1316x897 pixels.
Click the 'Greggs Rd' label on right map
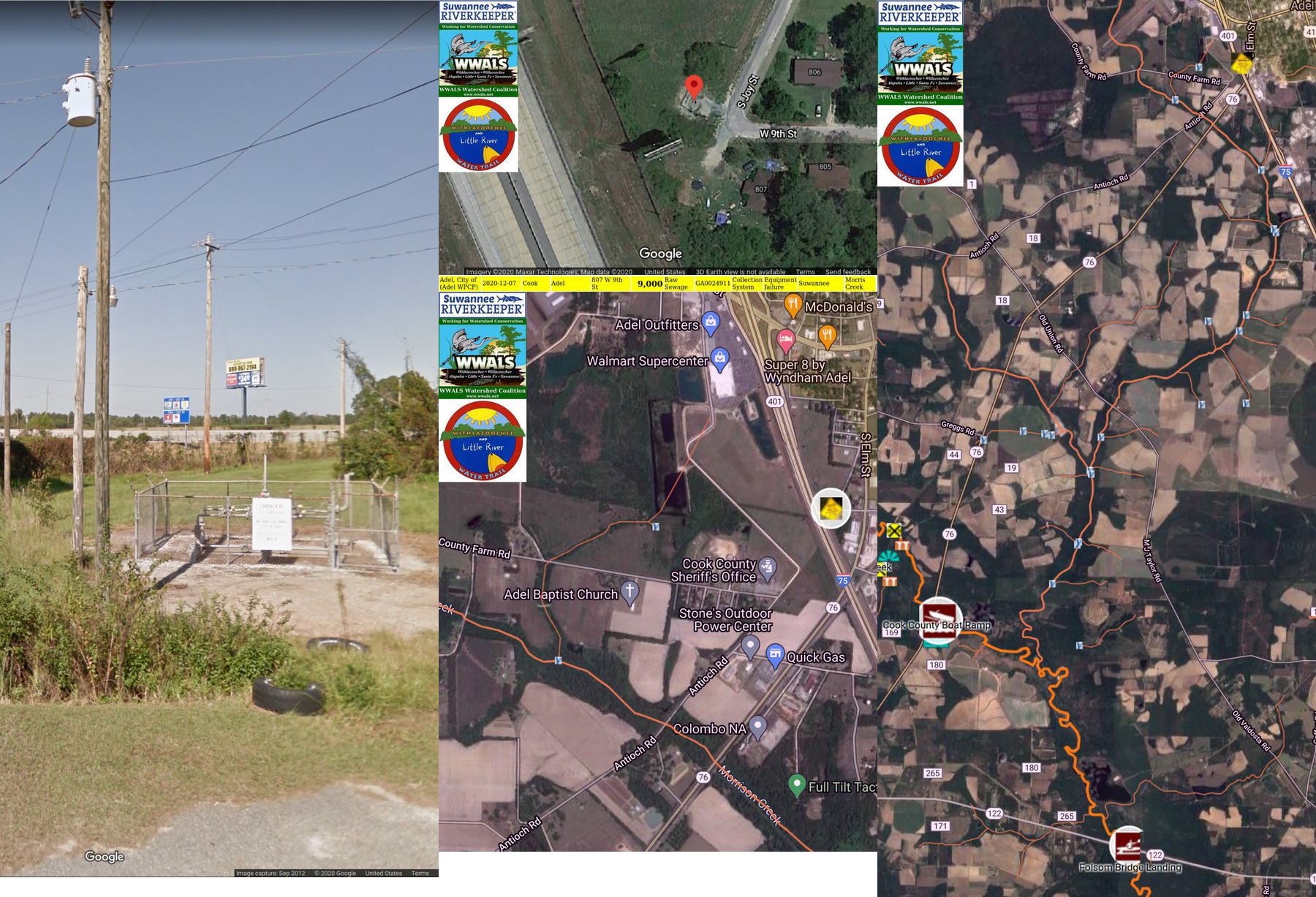pyautogui.click(x=958, y=428)
